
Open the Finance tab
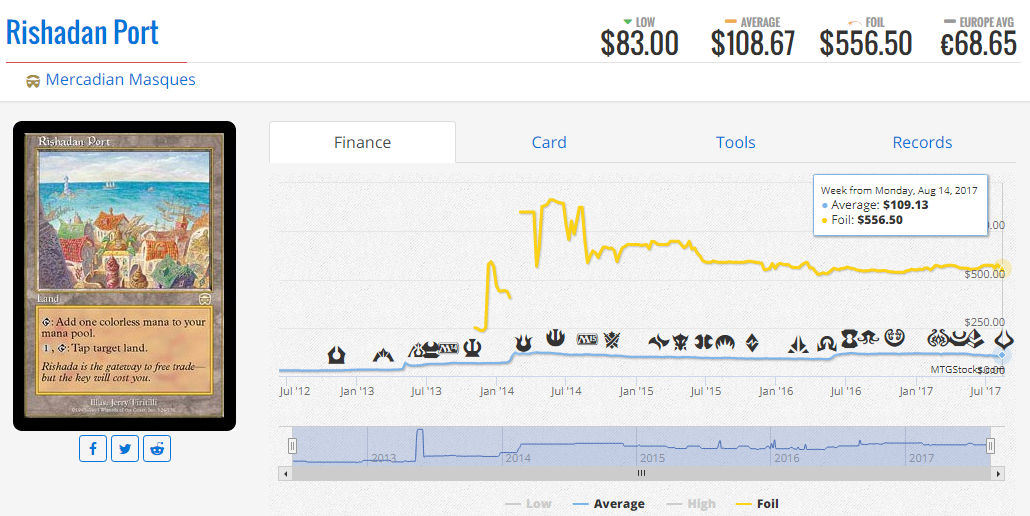tap(362, 142)
